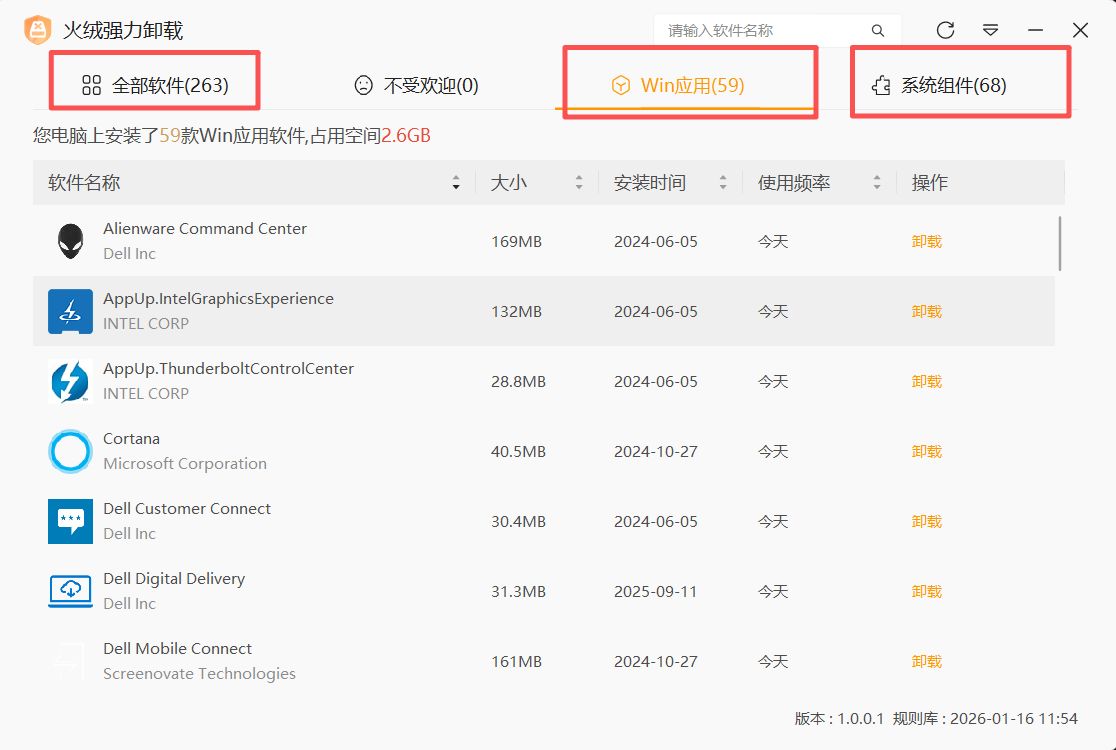
Task: Click the 161MB size value
Action: [517, 661]
